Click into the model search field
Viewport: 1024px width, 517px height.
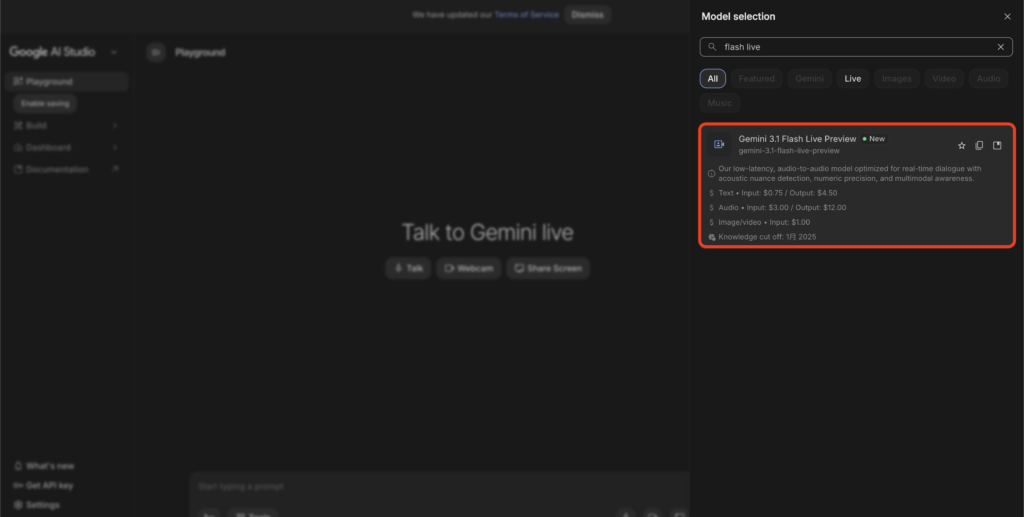click(856, 47)
